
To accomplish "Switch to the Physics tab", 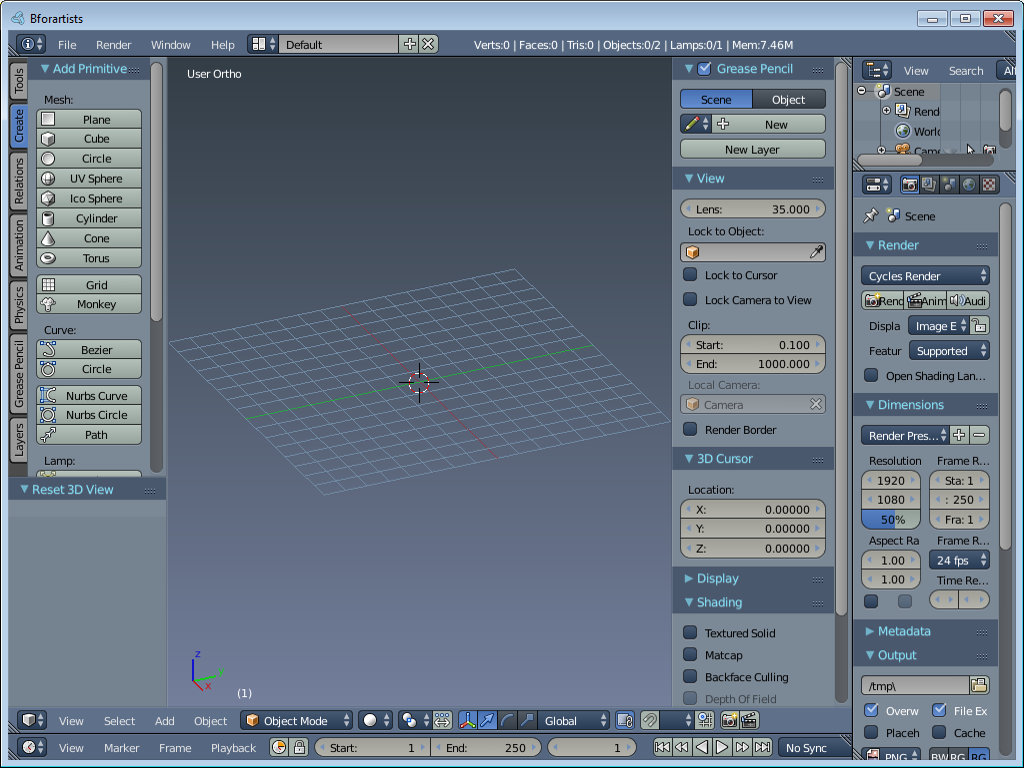I will tap(18, 305).
